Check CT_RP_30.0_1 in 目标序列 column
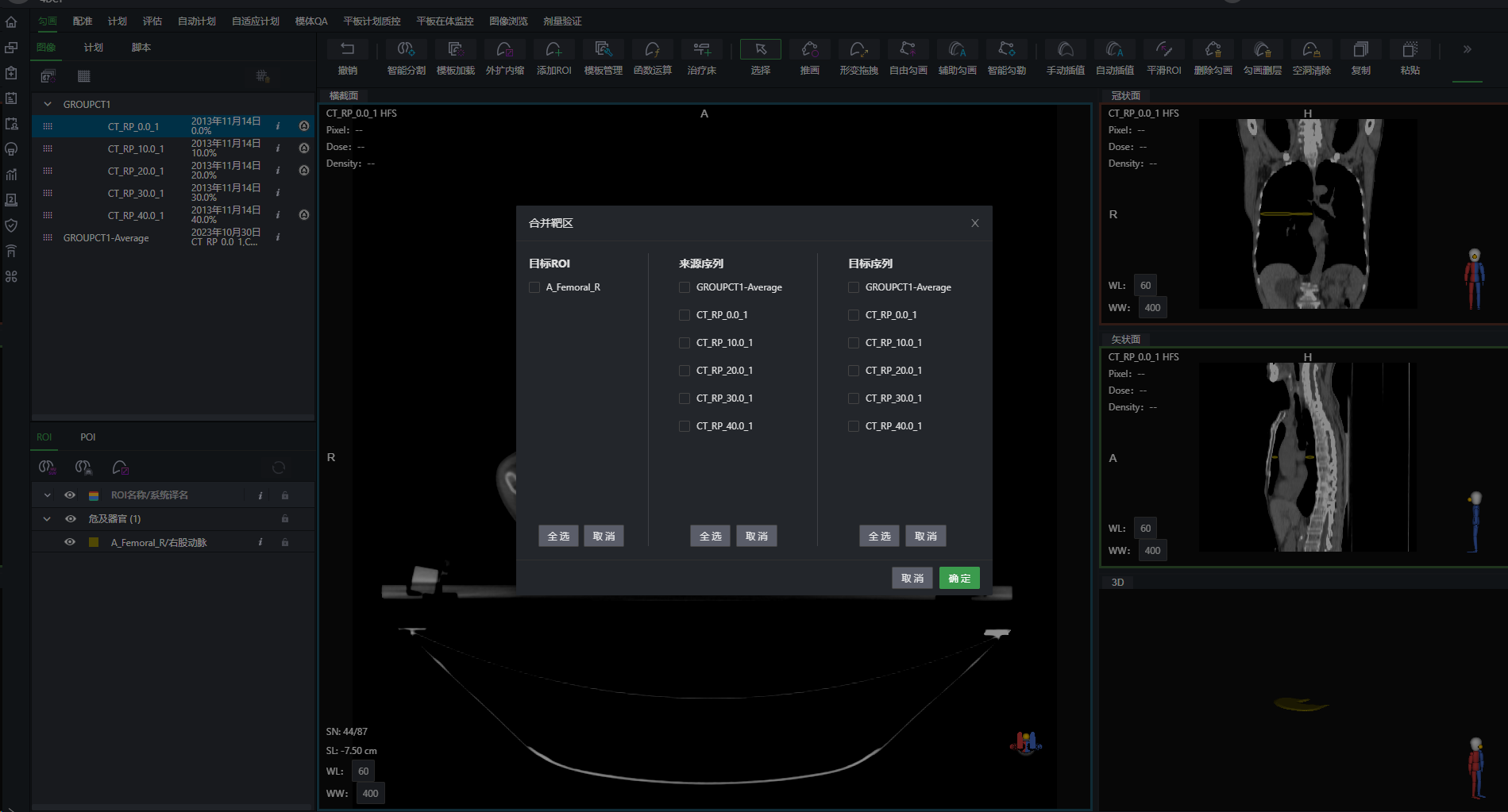Screen dimensions: 1508x812 [854, 398]
